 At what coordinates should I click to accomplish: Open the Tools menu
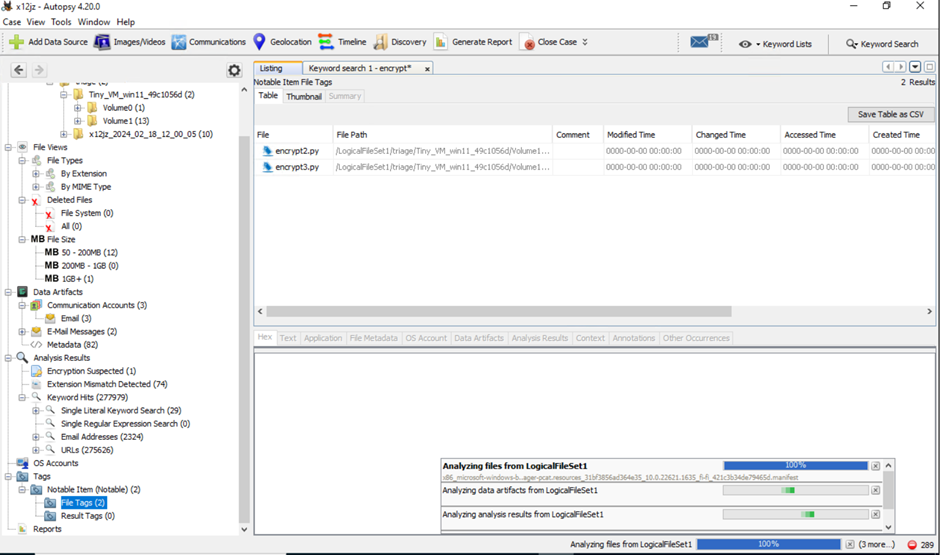tap(61, 22)
